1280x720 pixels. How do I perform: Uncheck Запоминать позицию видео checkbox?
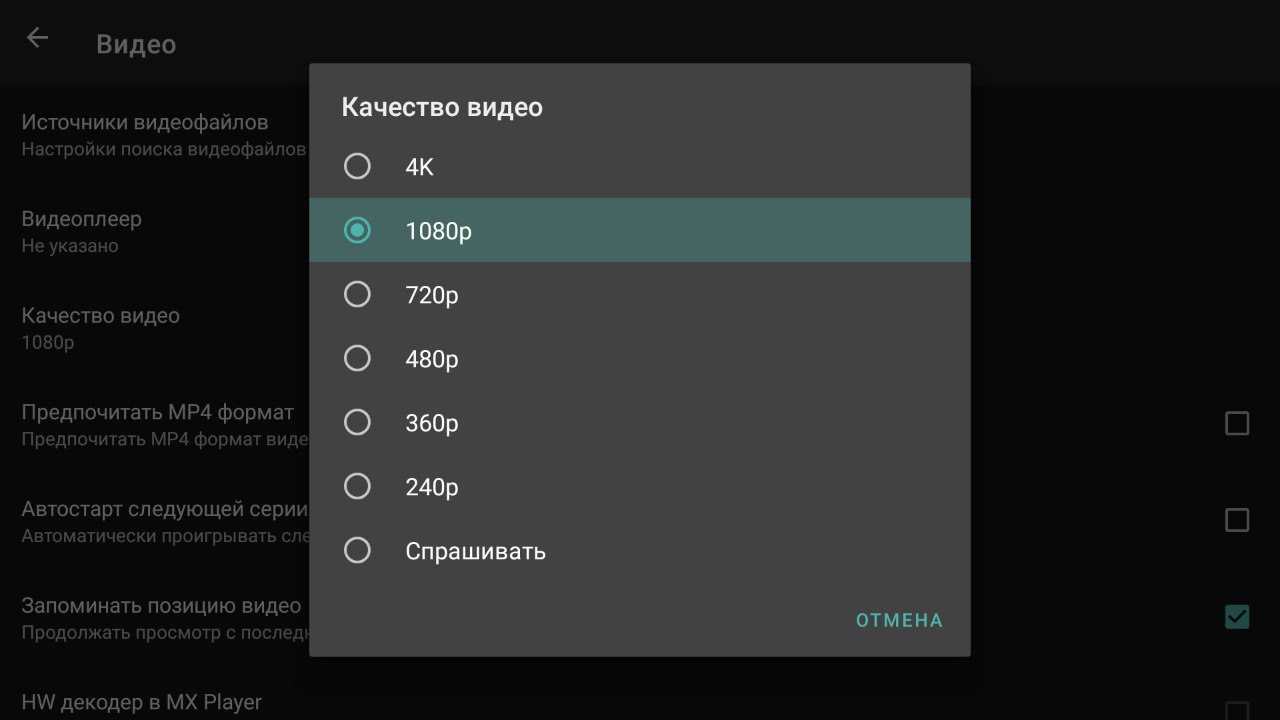coord(1237,617)
